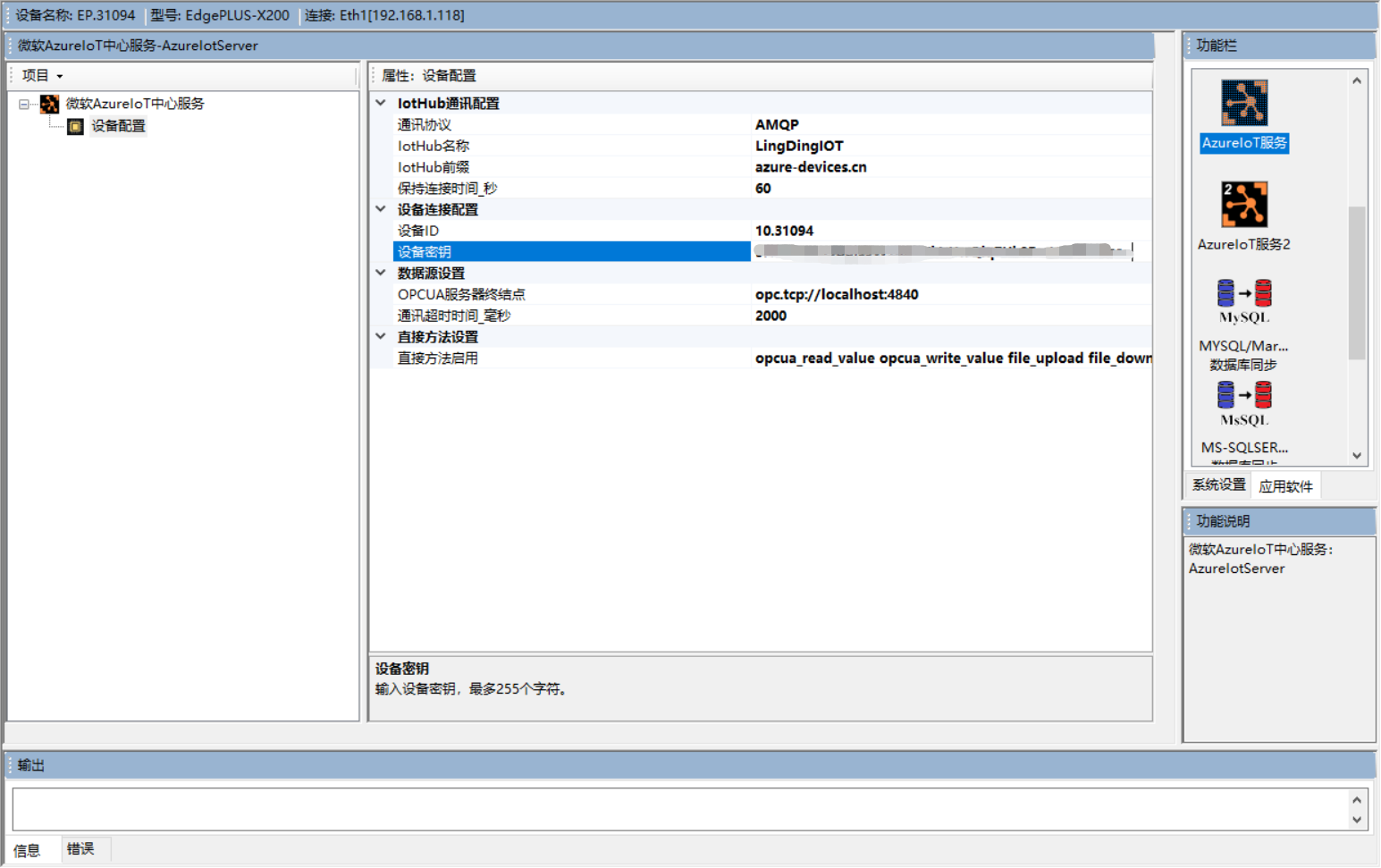Collapse the 设备连接配置 section
This screenshot has width=1381, height=868.
381,209
